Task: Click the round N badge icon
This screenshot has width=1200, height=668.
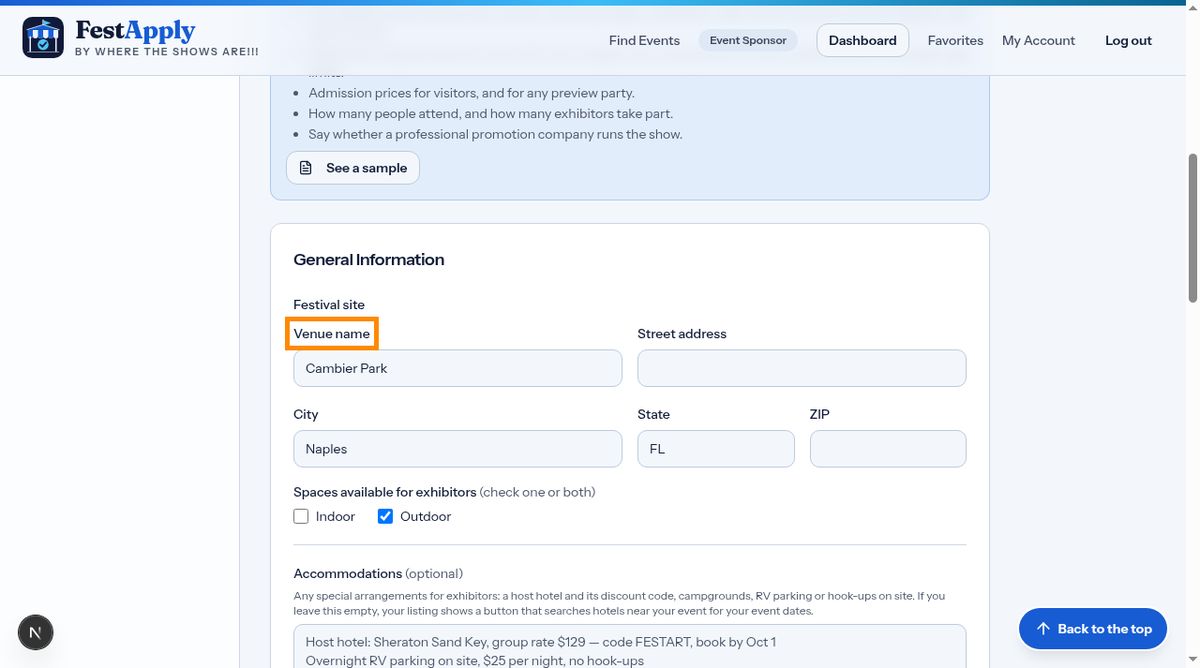Action: tap(36, 632)
